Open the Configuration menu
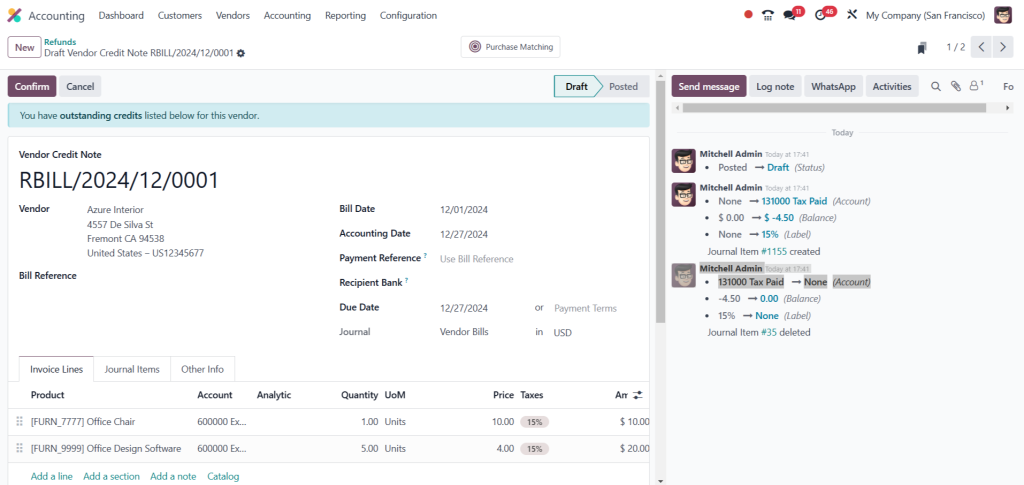This screenshot has height=485, width=1024. click(x=408, y=15)
